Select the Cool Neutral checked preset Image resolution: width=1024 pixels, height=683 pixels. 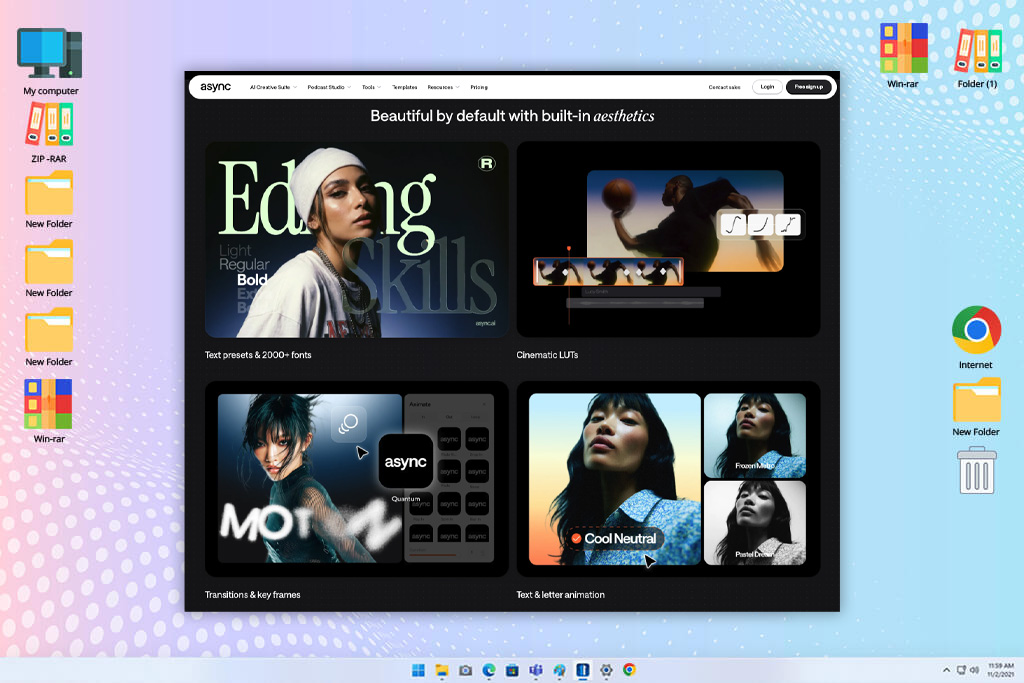pyautogui.click(x=614, y=539)
